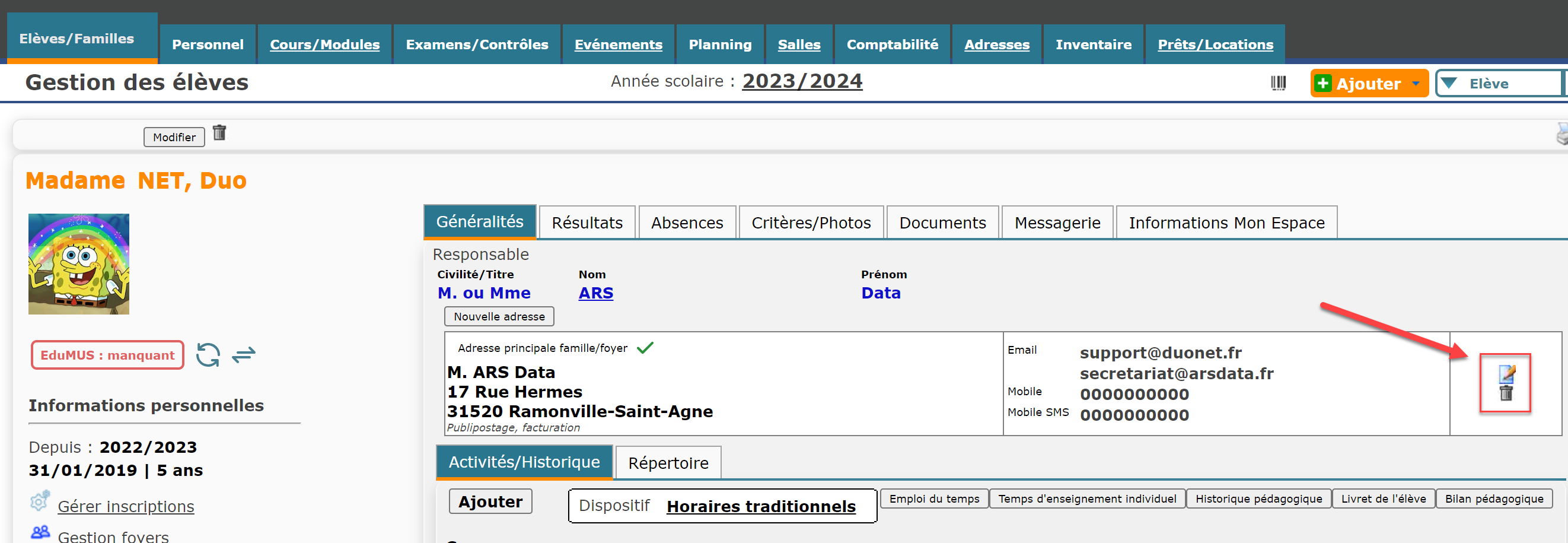The width and height of the screenshot is (1568, 543).
Task: Click birth date 31/01/2019 text
Action: [83, 470]
